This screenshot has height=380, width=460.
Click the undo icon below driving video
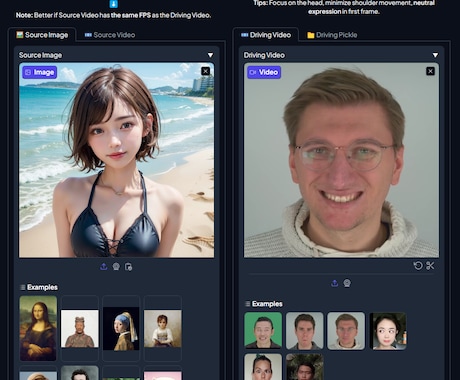point(418,266)
